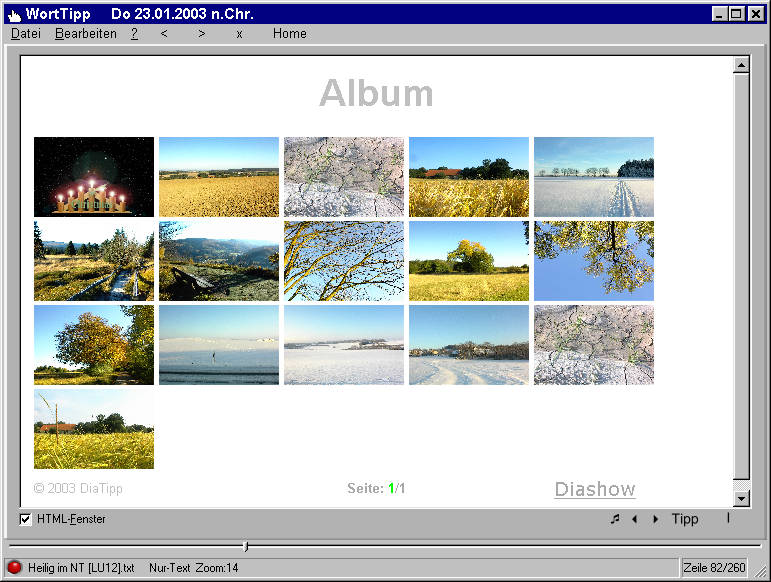Click the horizontal zoom slider handle
The width and height of the screenshot is (771, 582).
click(x=246, y=546)
